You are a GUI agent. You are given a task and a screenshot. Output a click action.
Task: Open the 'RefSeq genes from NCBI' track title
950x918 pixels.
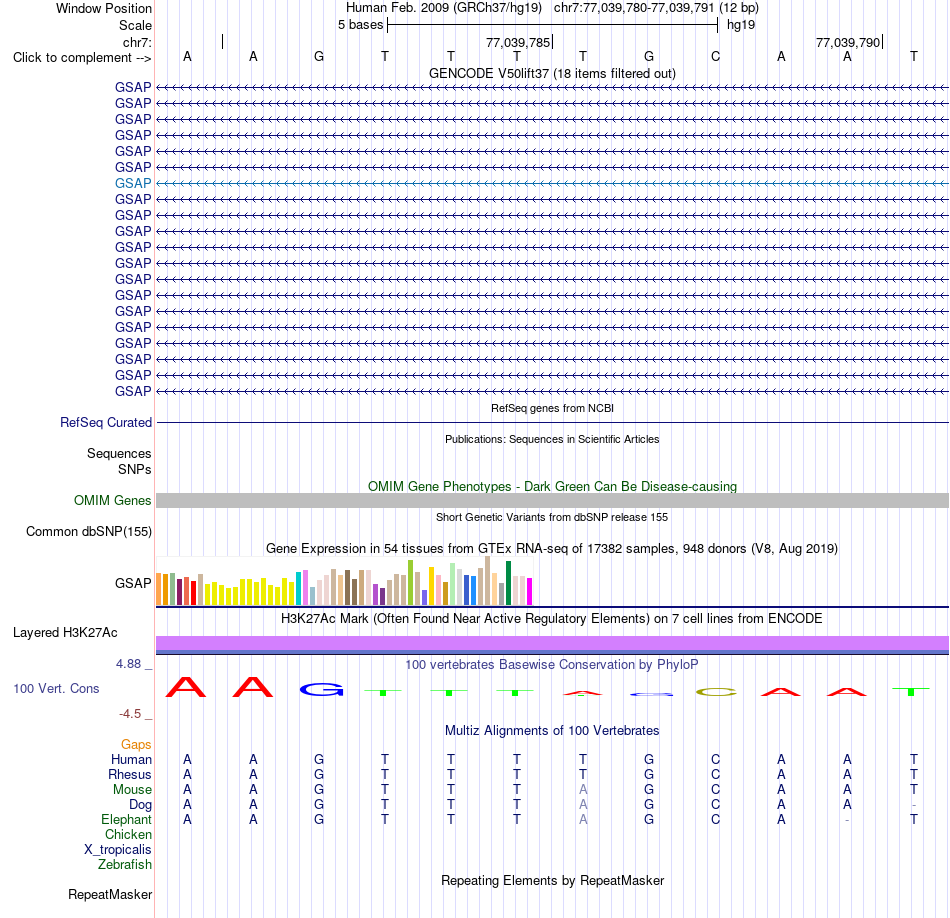pos(552,408)
